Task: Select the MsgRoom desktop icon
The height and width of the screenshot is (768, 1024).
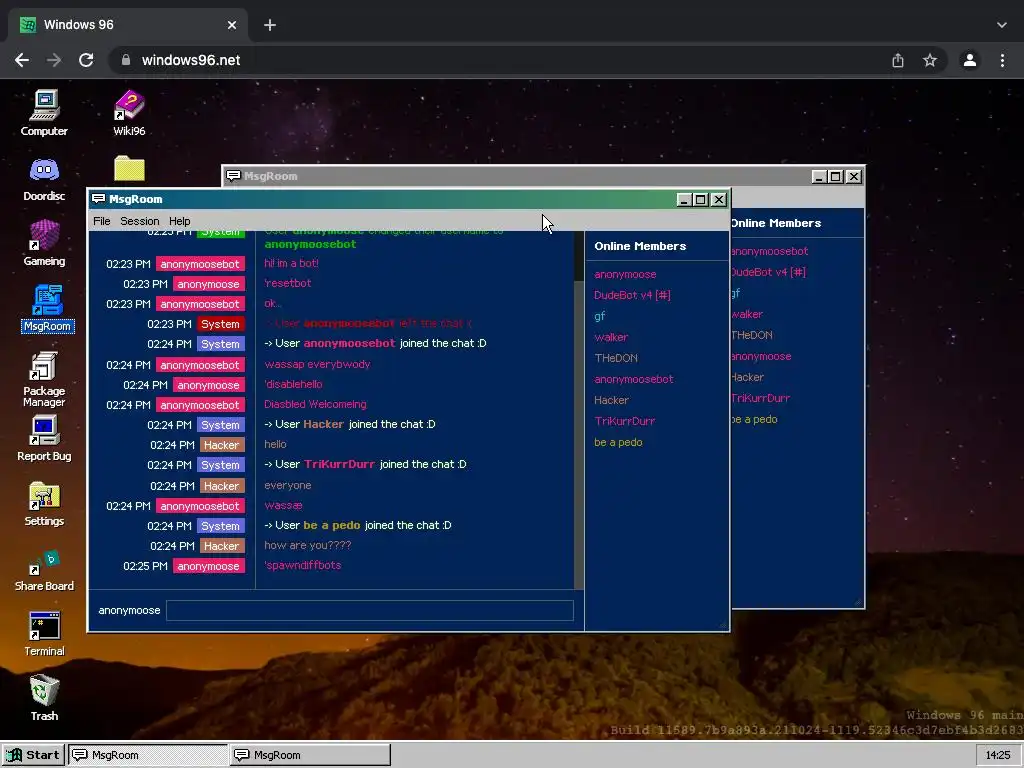Action: click(x=47, y=308)
